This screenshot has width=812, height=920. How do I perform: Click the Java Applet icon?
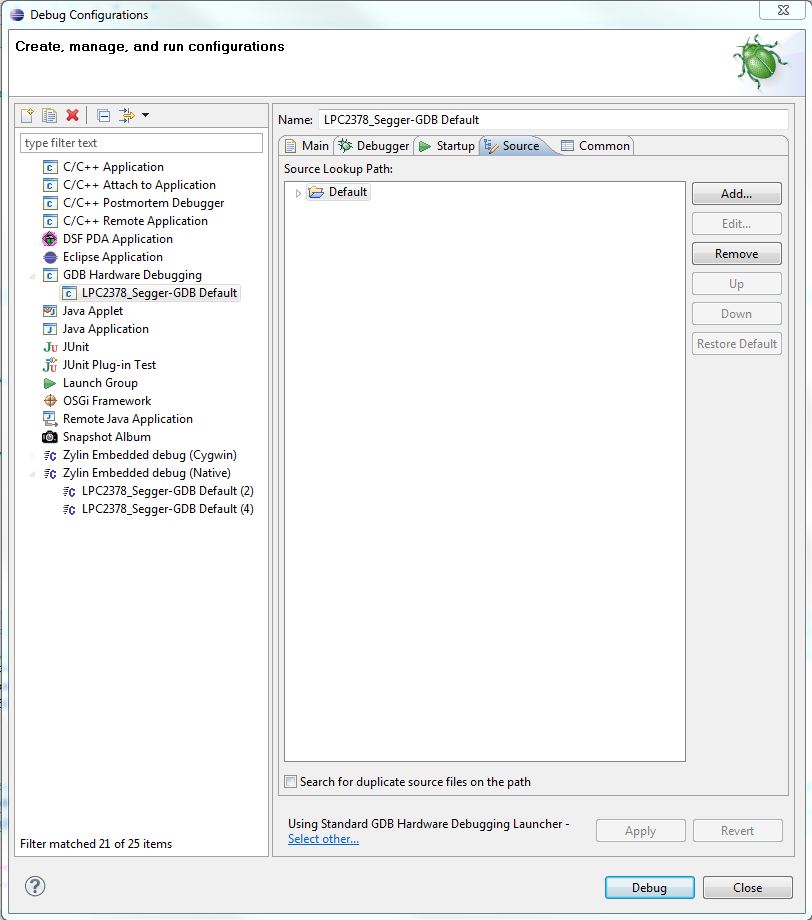click(50, 311)
